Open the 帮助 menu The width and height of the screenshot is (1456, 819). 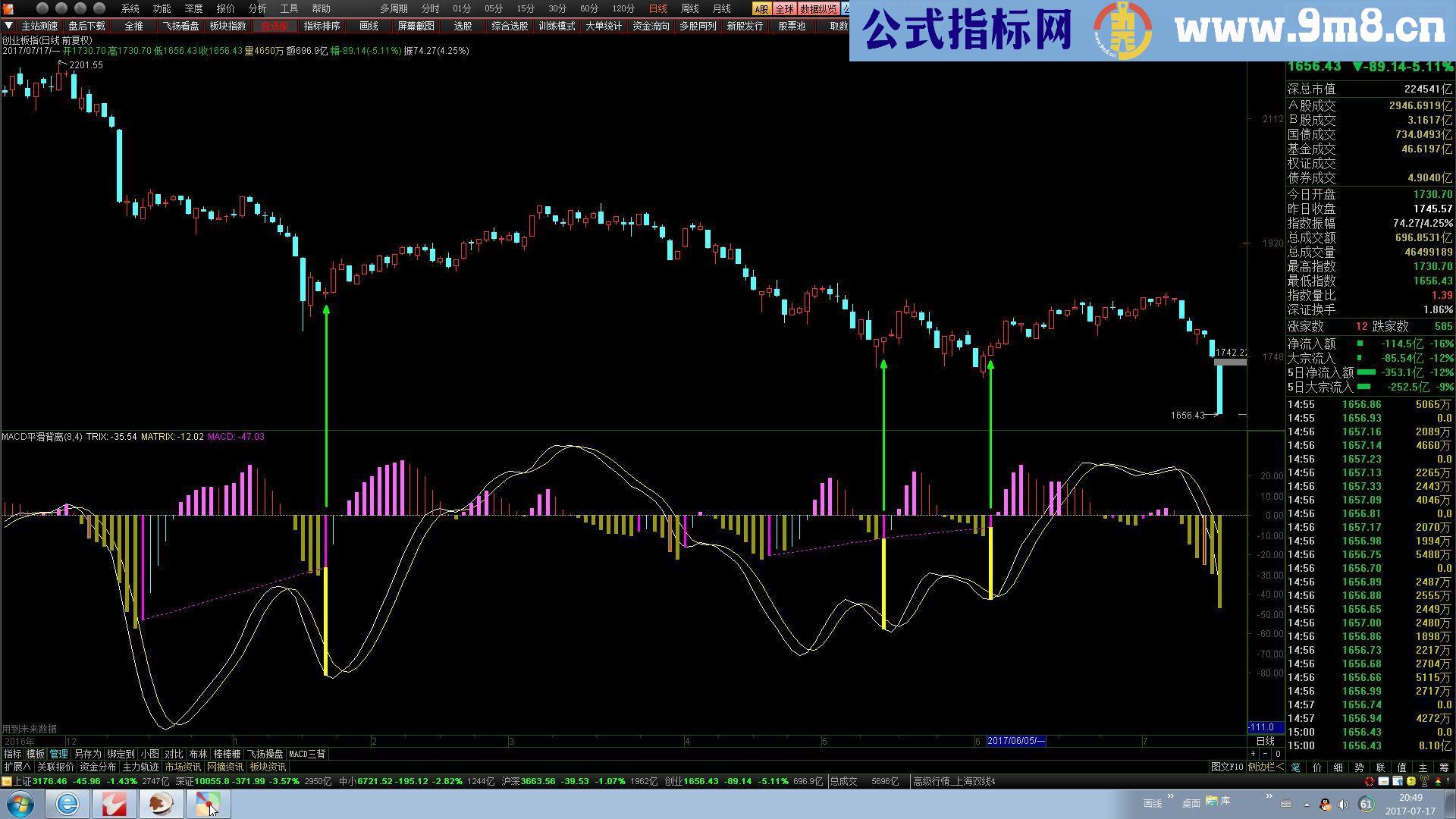point(321,8)
